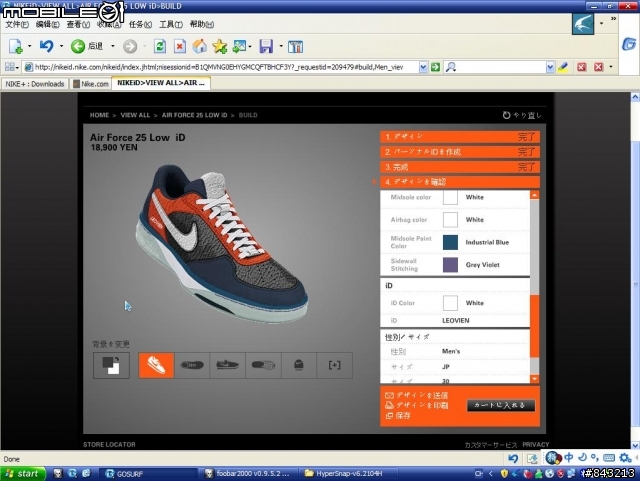The height and width of the screenshot is (481, 640).
Task: Click the Grey Violet color swatch
Action: (450, 265)
